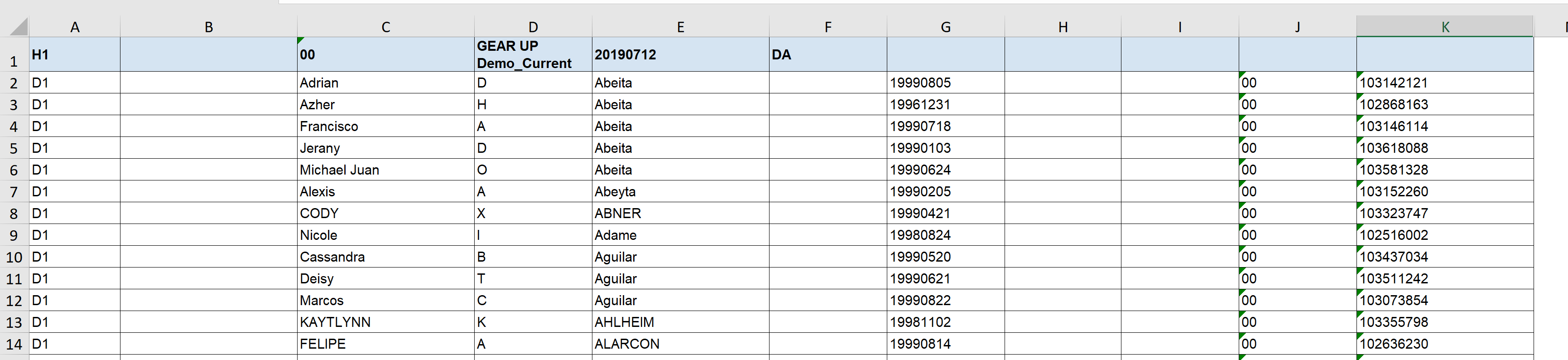The height and width of the screenshot is (360, 1568).
Task: Click the KAYTLYNN name cell
Action: coord(386,322)
